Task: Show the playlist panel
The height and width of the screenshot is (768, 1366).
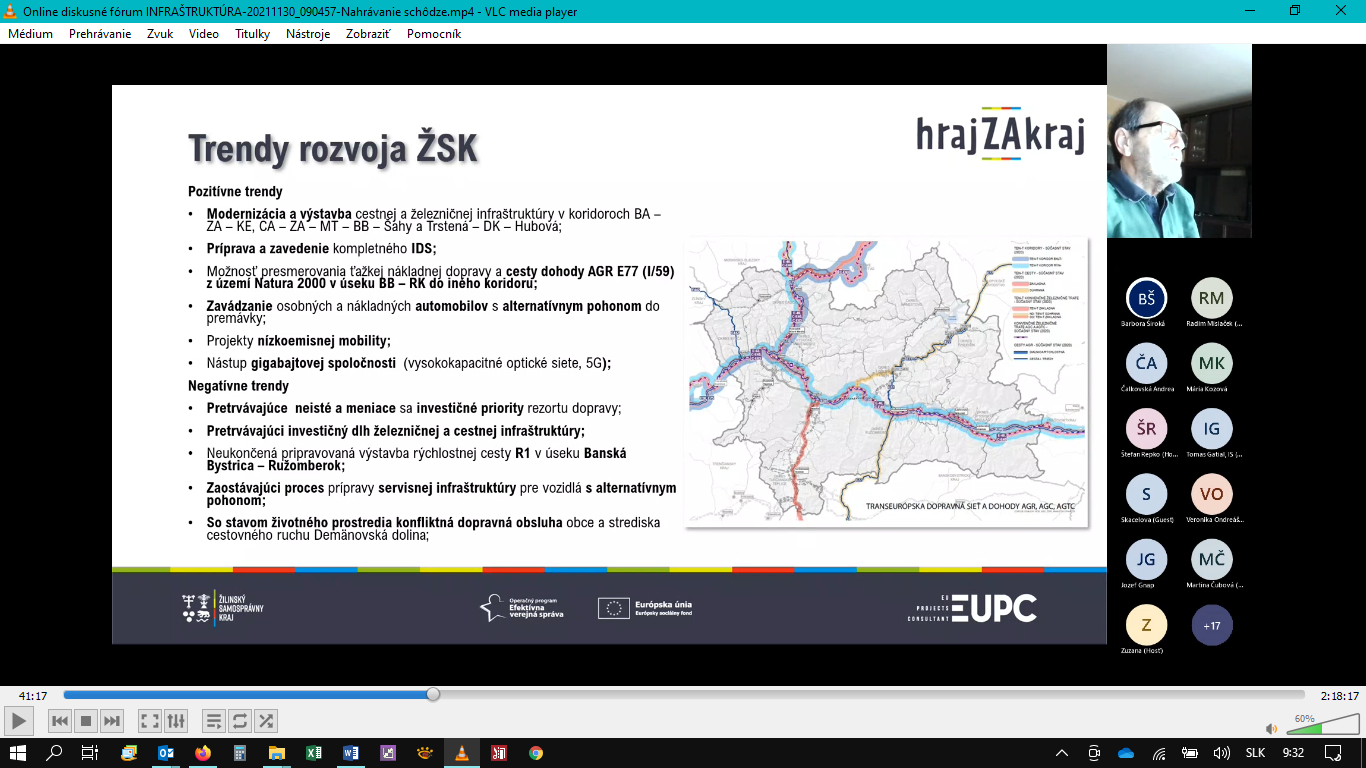Action: coord(213,720)
